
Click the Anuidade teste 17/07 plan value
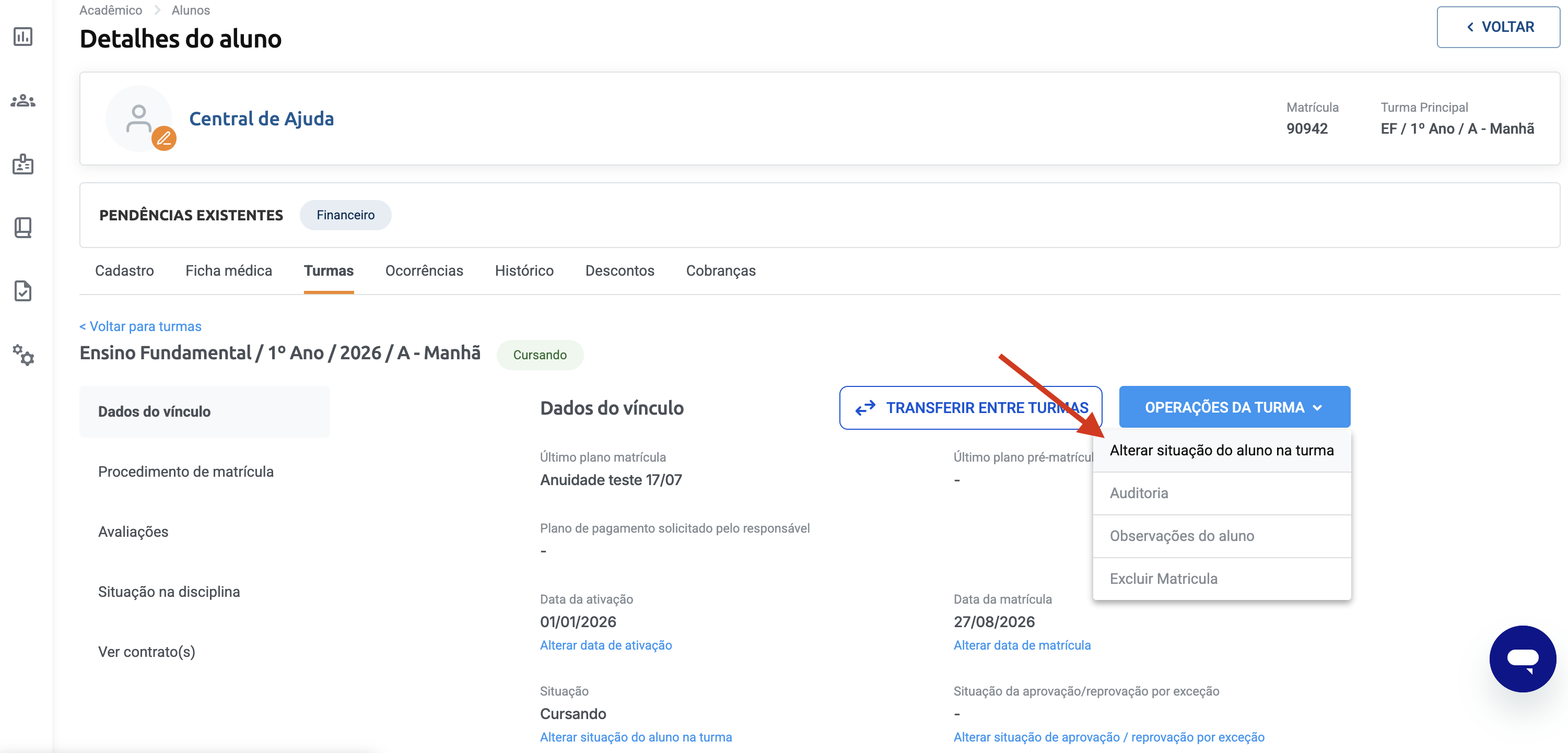click(x=611, y=480)
